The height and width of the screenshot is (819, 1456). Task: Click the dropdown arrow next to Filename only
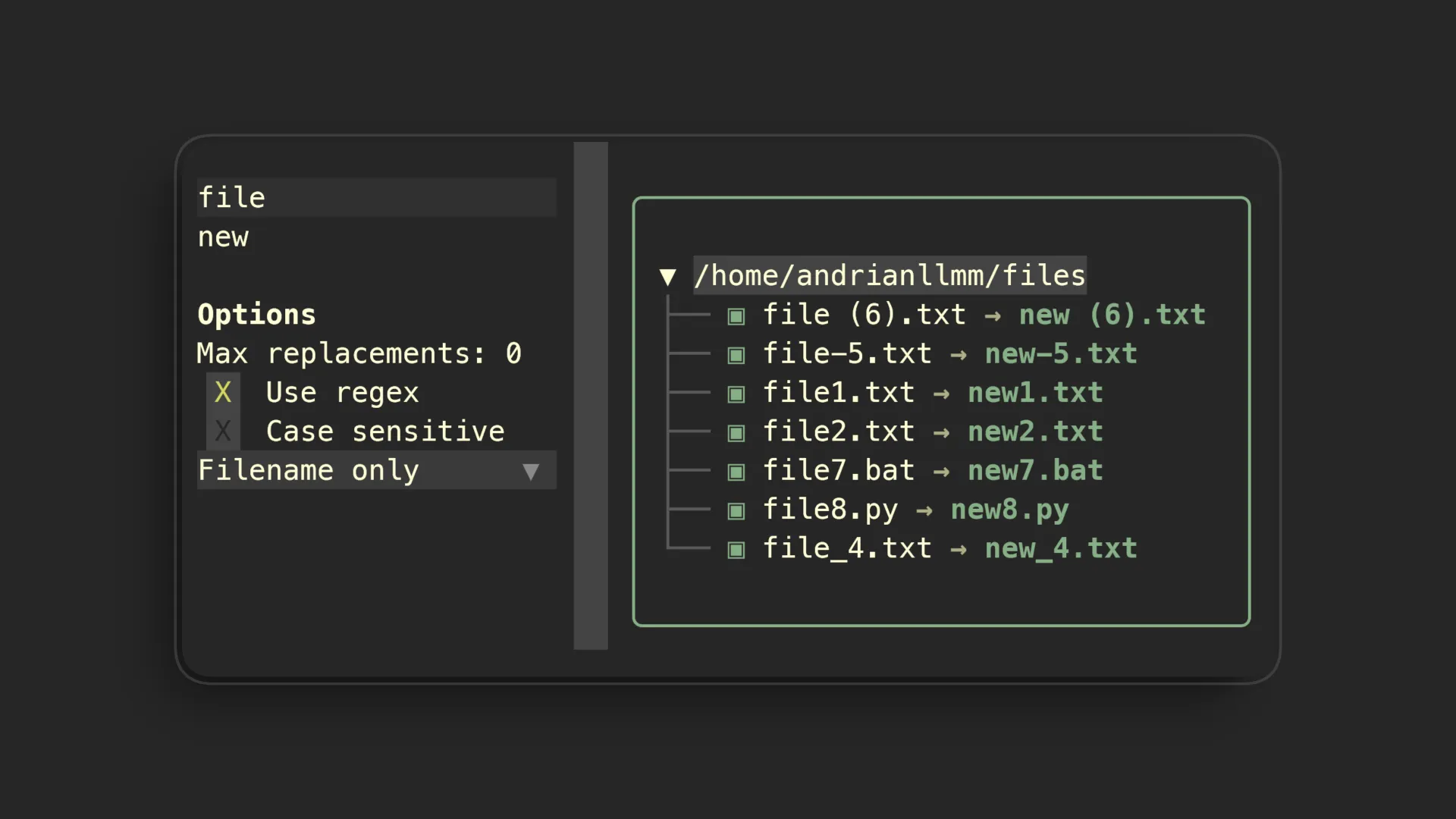pos(531,472)
